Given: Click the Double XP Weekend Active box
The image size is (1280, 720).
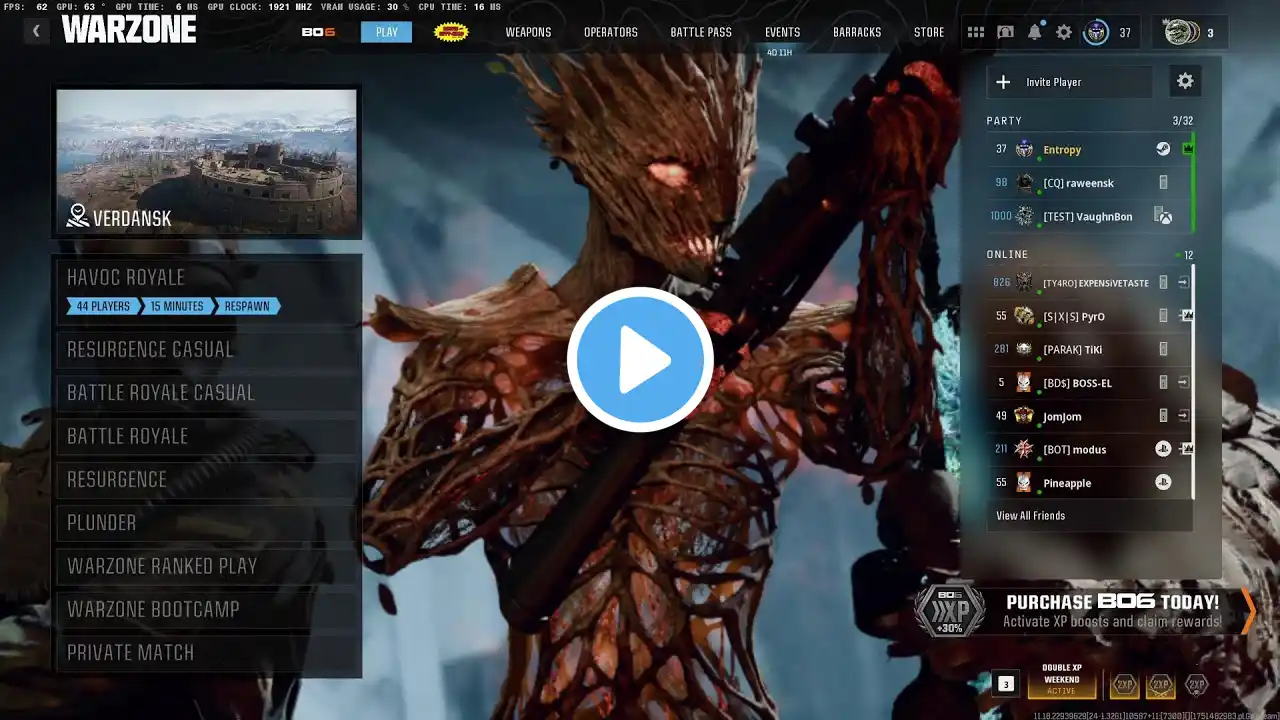Looking at the screenshot, I should (x=1062, y=679).
